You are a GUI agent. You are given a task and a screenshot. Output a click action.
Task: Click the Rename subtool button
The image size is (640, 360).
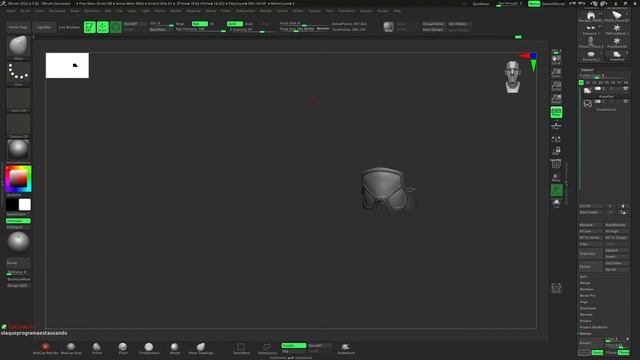click(590, 225)
